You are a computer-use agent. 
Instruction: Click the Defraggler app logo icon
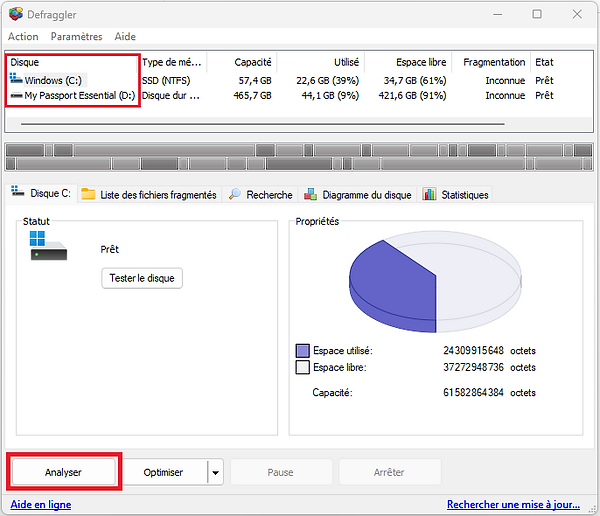16,14
